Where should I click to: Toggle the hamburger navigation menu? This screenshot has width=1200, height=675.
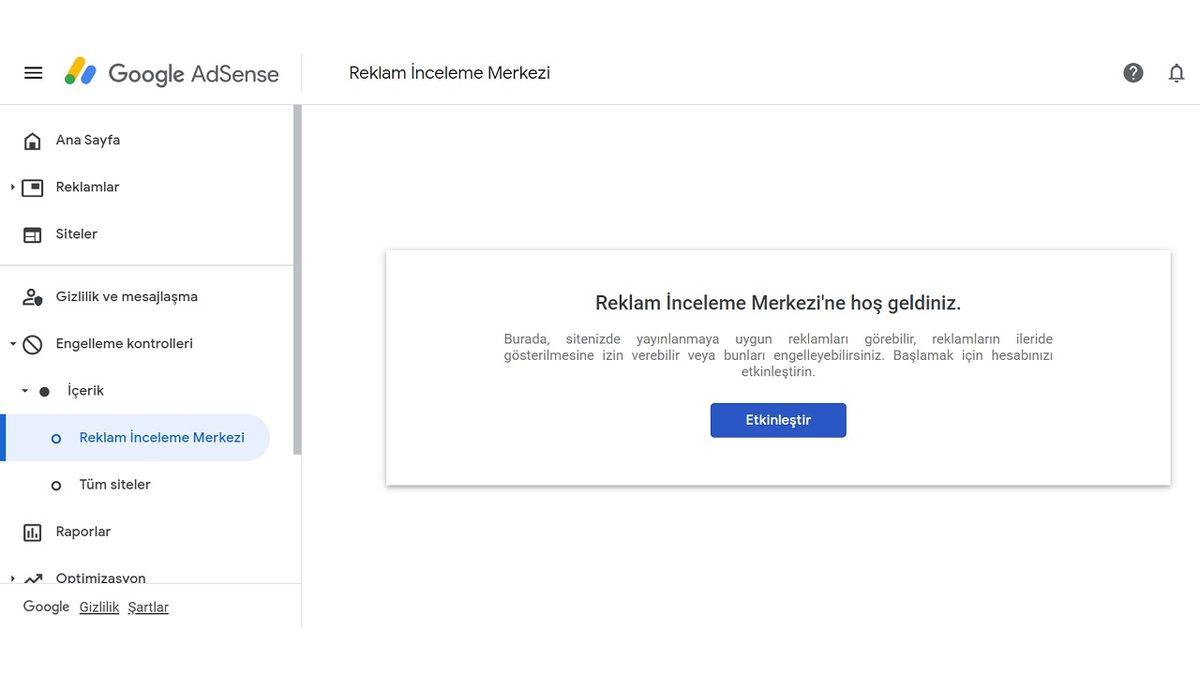[x=33, y=70]
